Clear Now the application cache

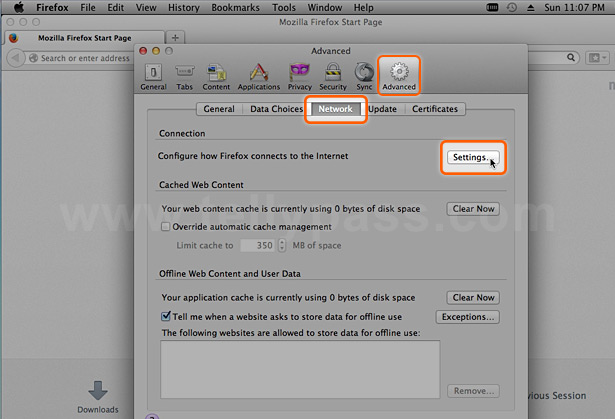473,297
